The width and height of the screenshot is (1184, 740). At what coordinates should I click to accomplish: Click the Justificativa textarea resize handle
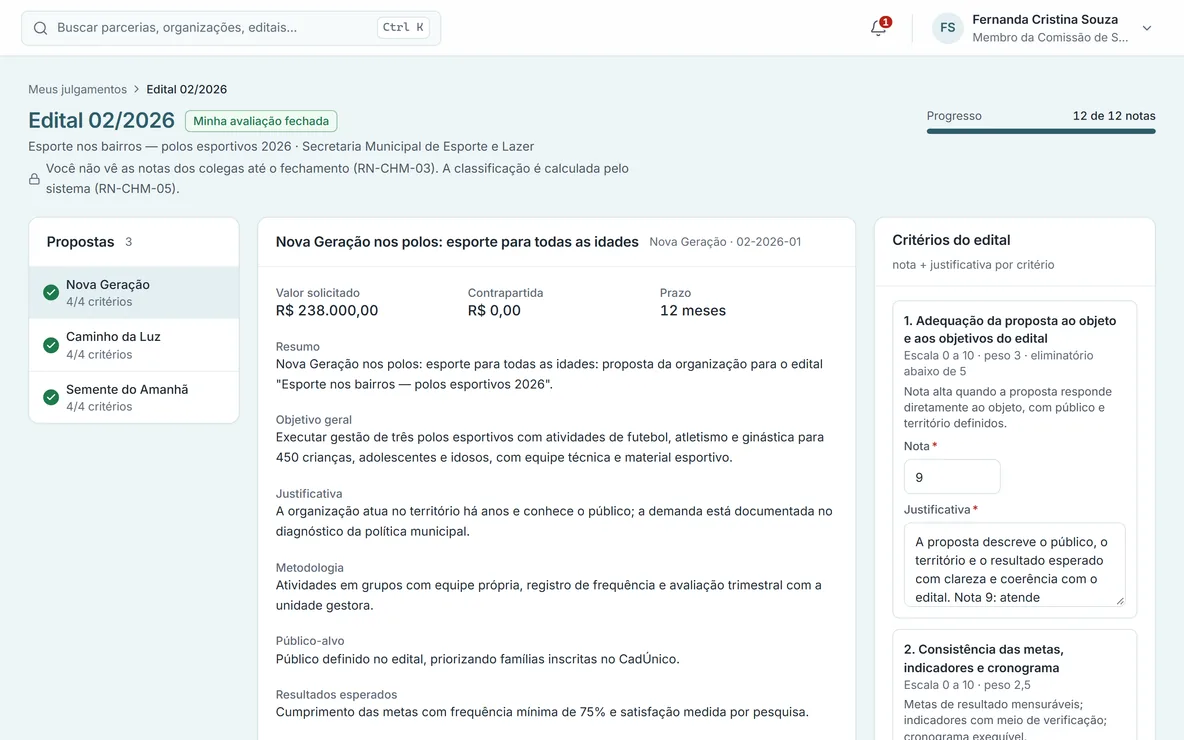point(1119,600)
